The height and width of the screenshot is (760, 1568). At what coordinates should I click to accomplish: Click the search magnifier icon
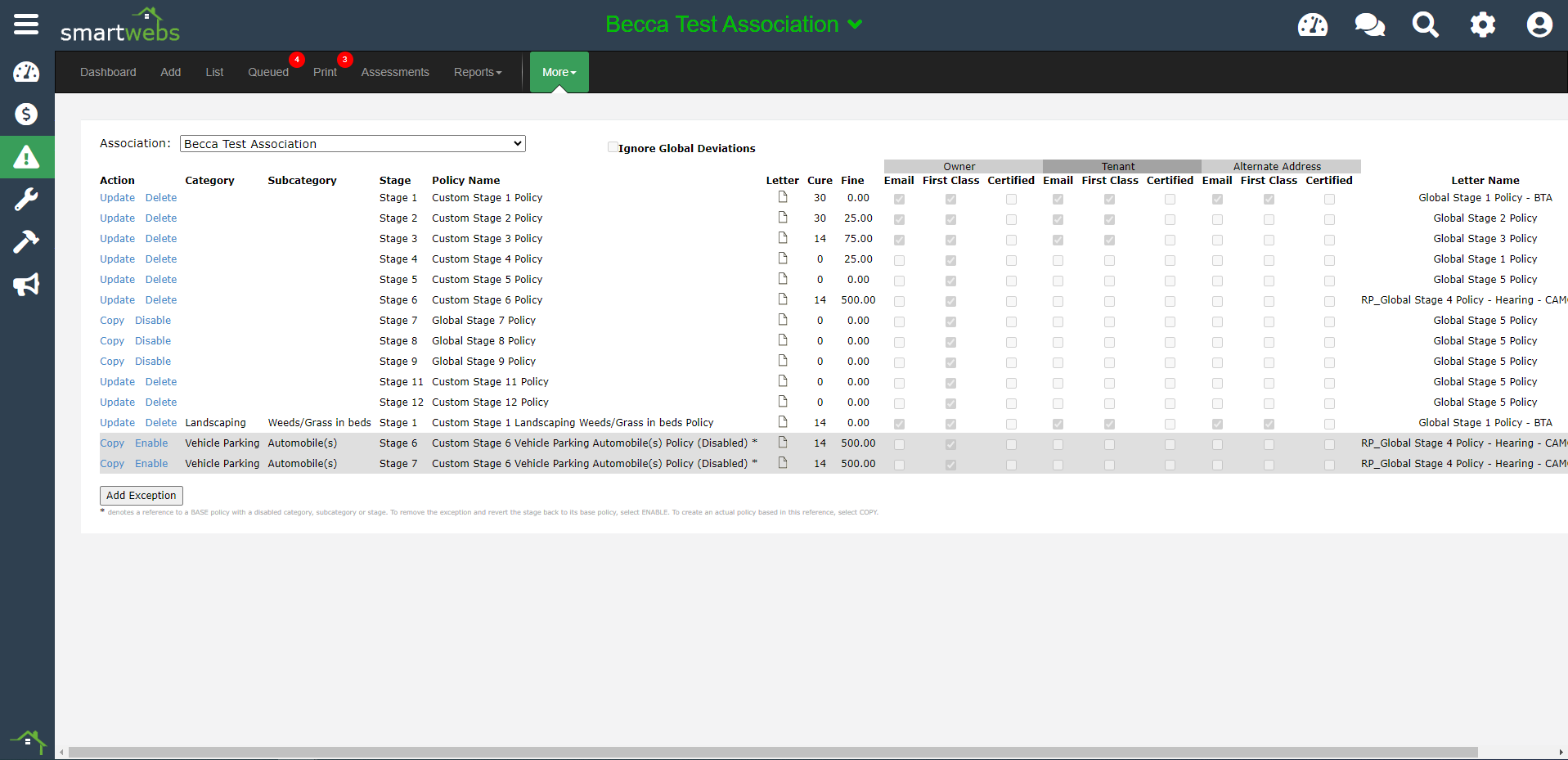click(1426, 25)
